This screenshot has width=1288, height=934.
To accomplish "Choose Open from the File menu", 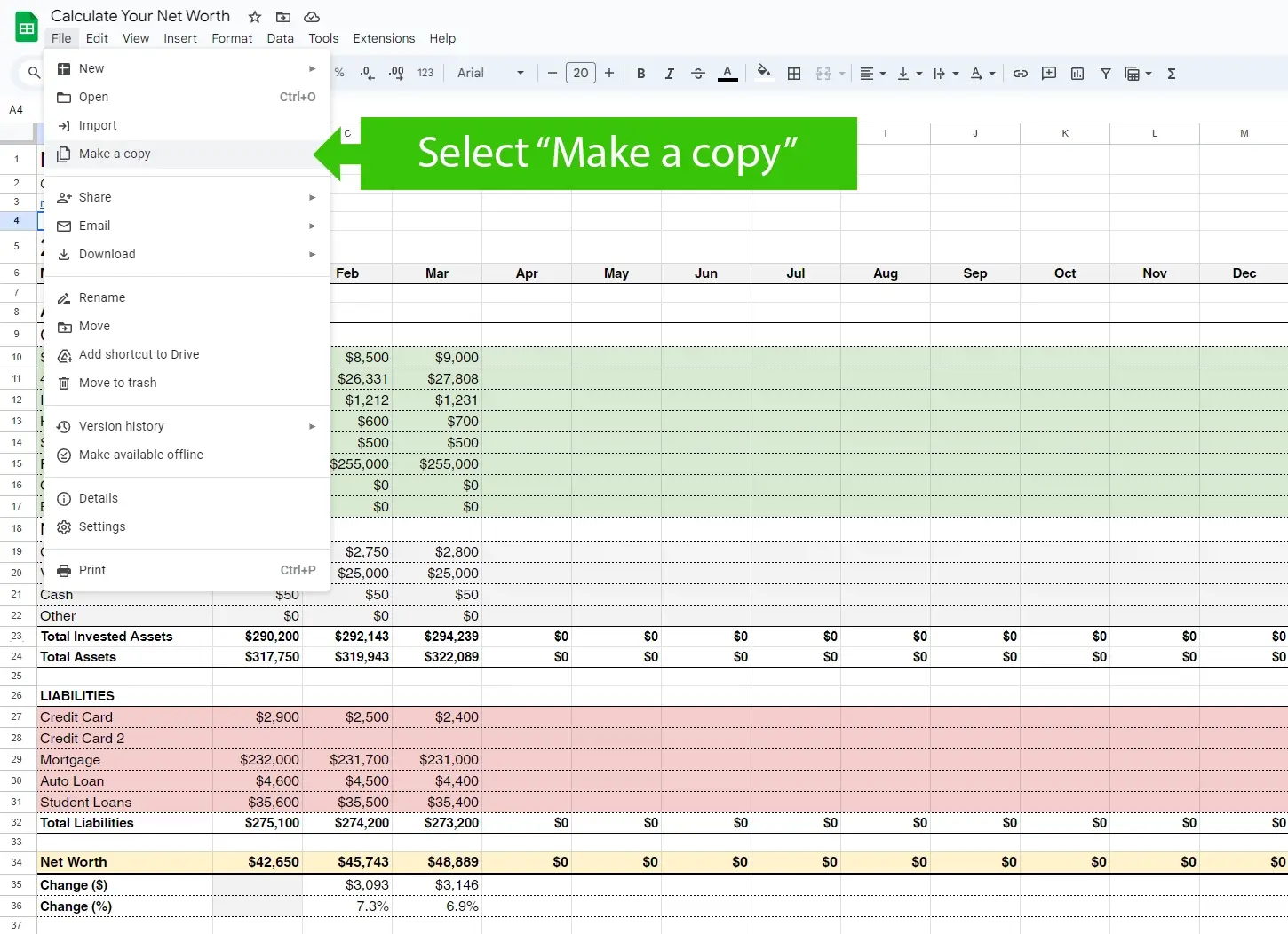I will click(x=187, y=97).
